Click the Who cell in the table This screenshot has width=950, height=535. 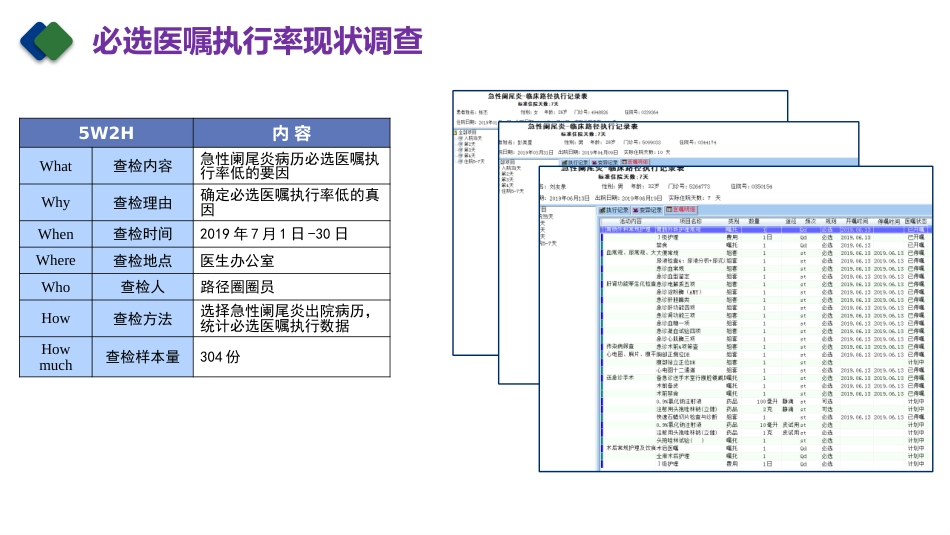[56, 287]
